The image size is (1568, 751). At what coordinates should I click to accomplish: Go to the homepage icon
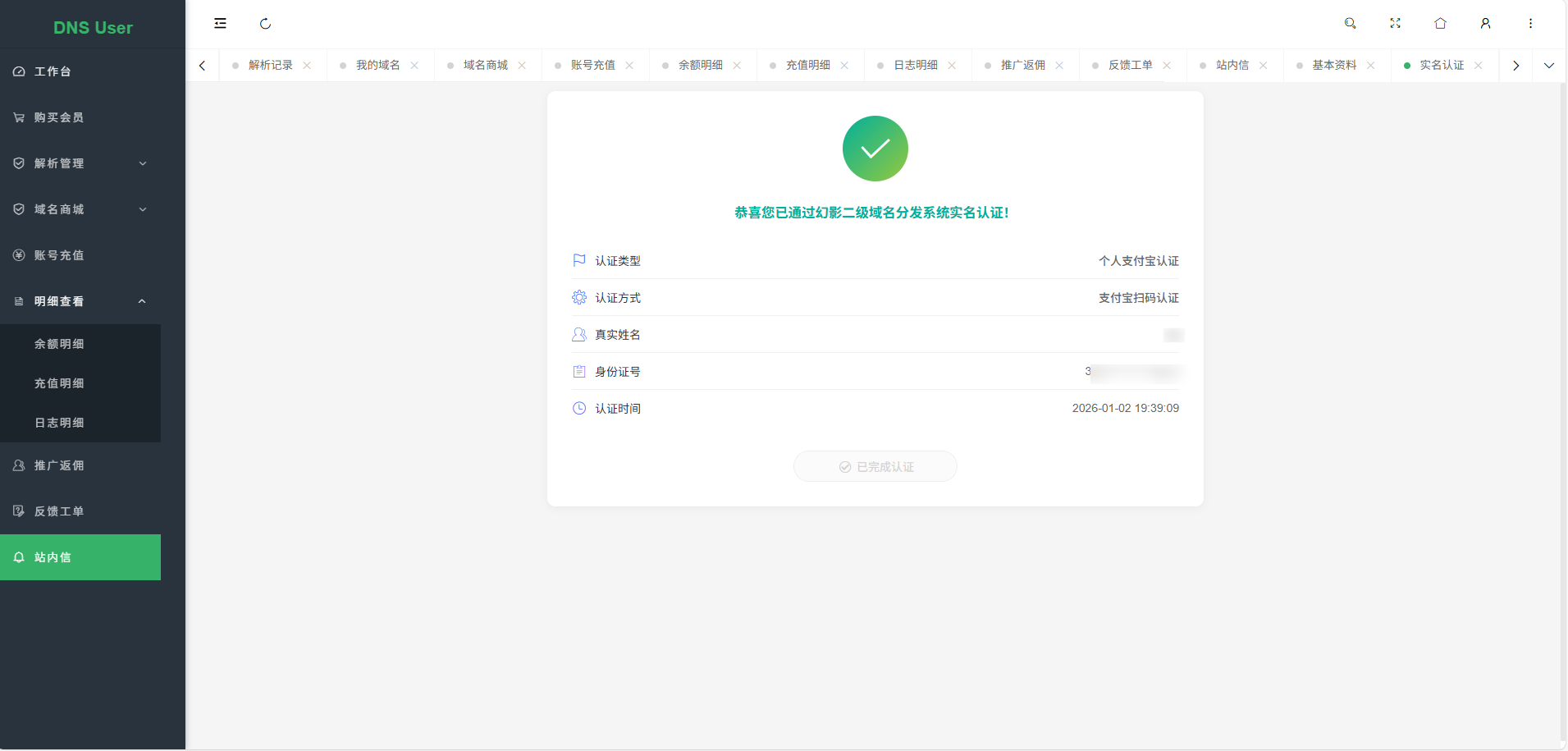1438,24
